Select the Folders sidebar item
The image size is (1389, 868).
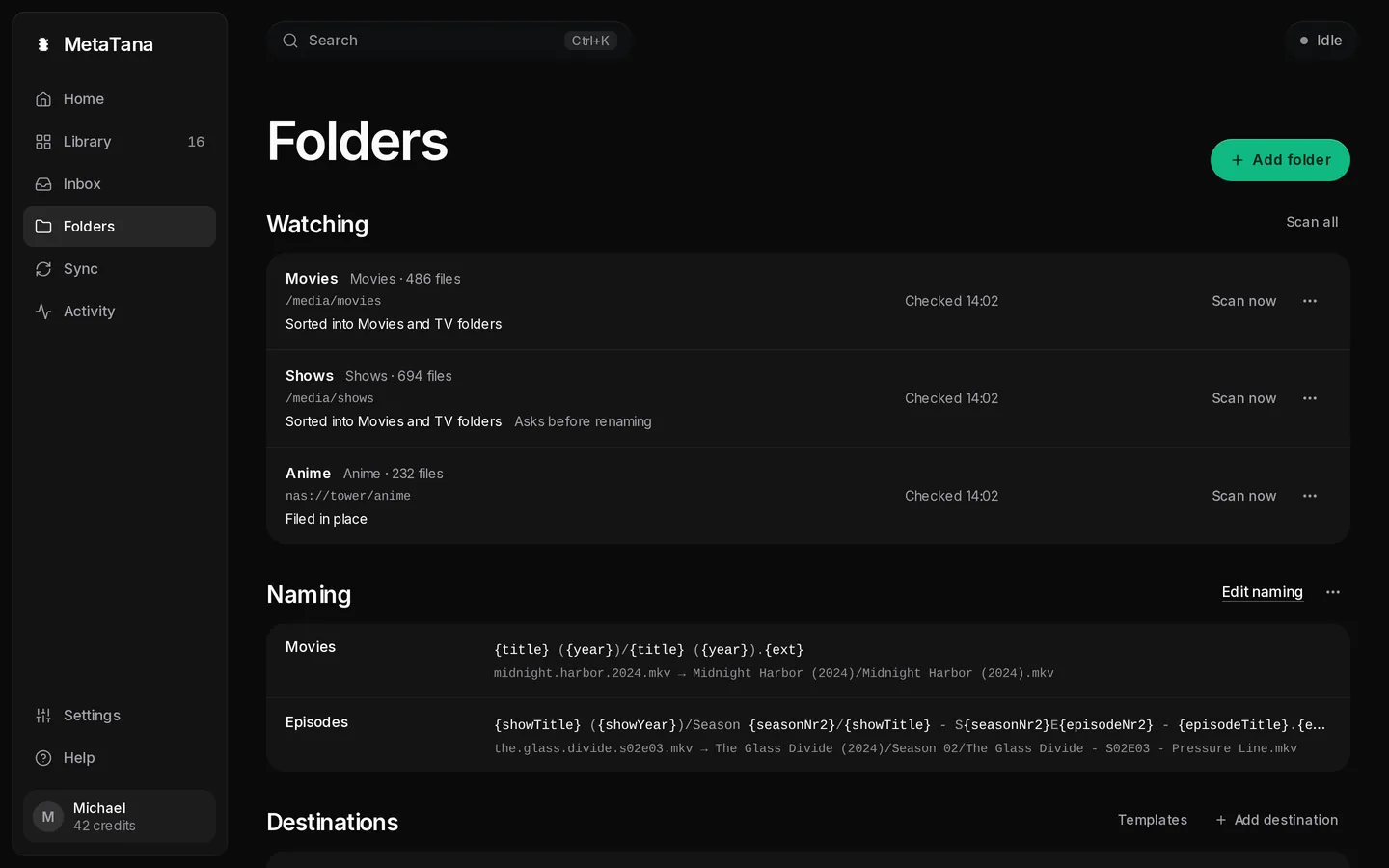120,227
